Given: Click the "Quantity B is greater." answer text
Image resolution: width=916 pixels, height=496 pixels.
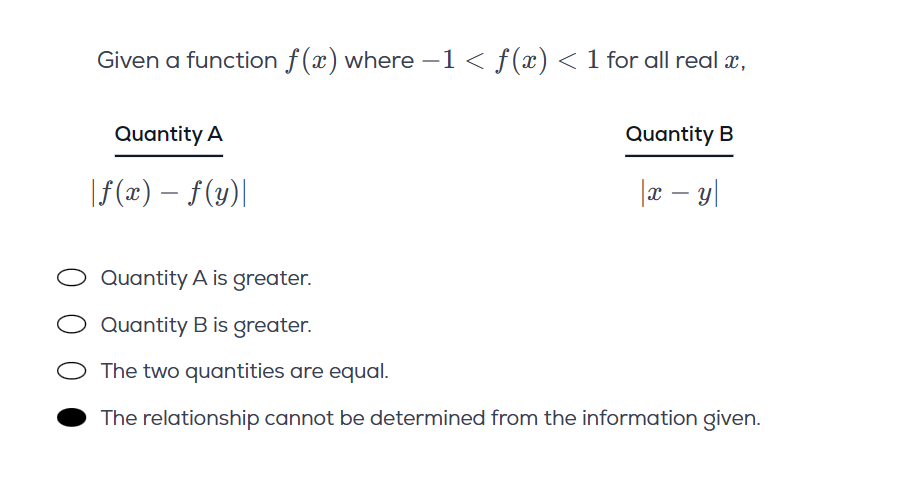Looking at the screenshot, I should 206,325.
